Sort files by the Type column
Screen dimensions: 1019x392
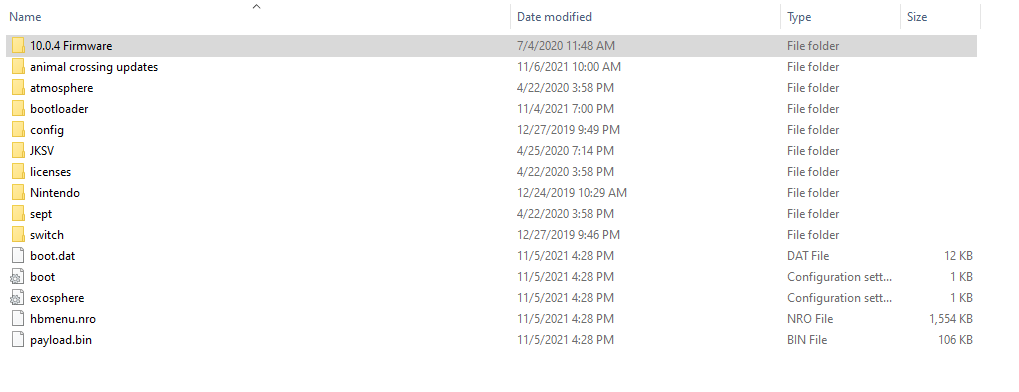799,17
